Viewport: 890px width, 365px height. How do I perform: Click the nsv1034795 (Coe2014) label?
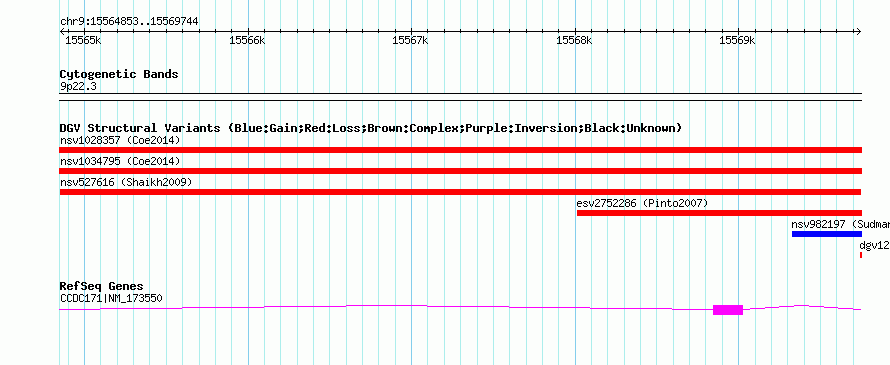120,161
